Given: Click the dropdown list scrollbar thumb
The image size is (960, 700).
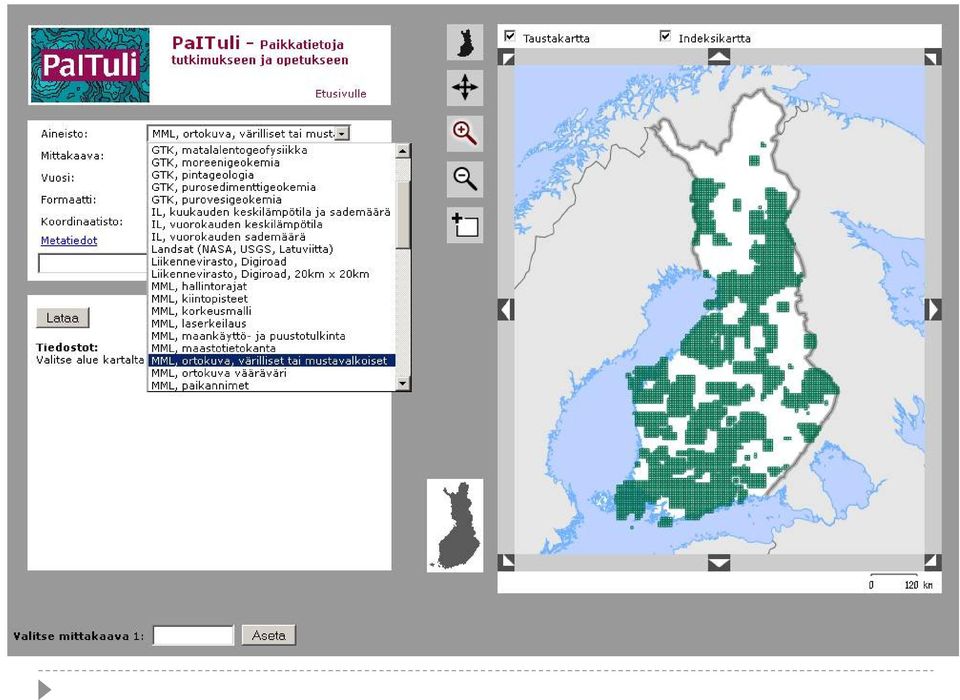Looking at the screenshot, I should [402, 214].
